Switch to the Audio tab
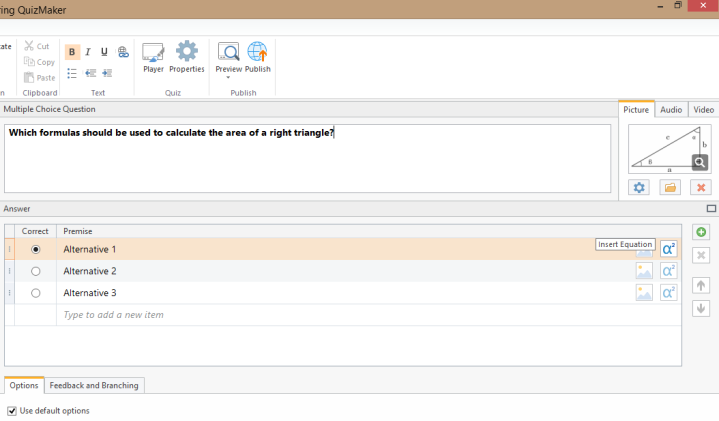The image size is (719, 421). [671, 110]
